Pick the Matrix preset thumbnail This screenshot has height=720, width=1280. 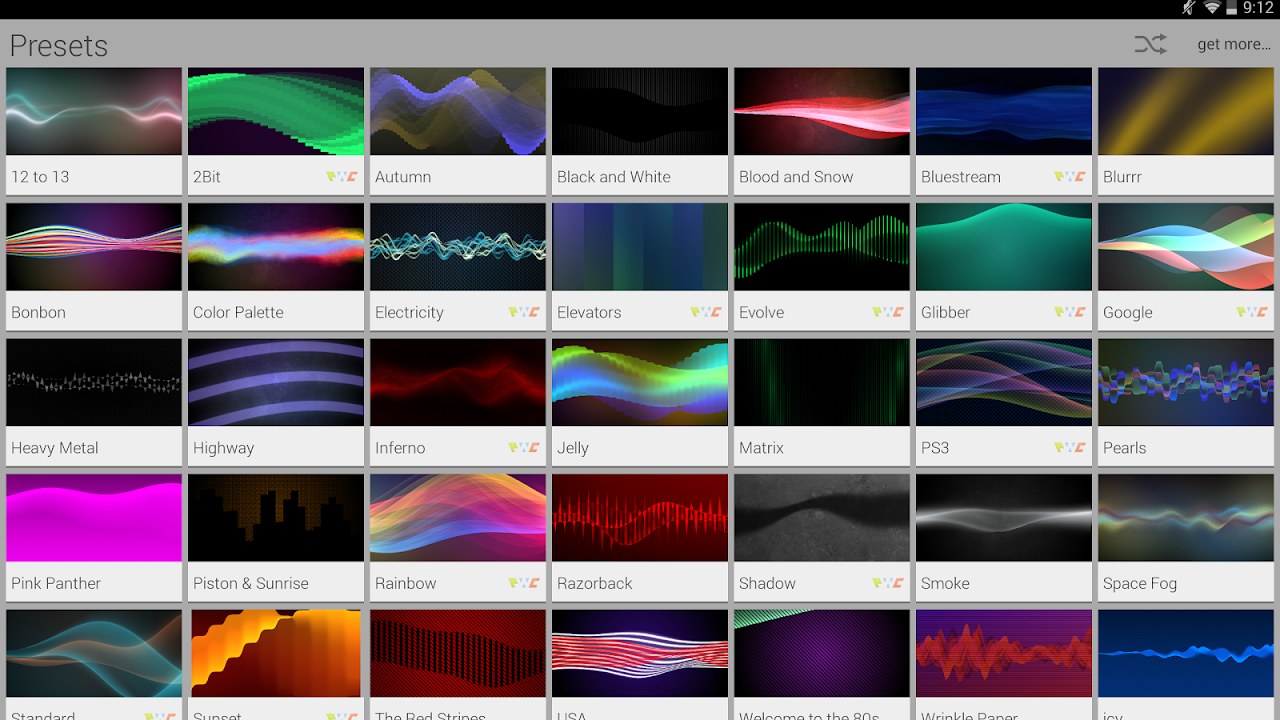[822, 383]
